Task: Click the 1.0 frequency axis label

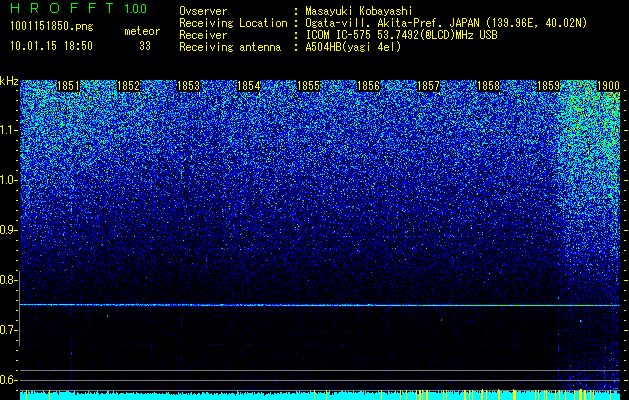Action: point(9,180)
